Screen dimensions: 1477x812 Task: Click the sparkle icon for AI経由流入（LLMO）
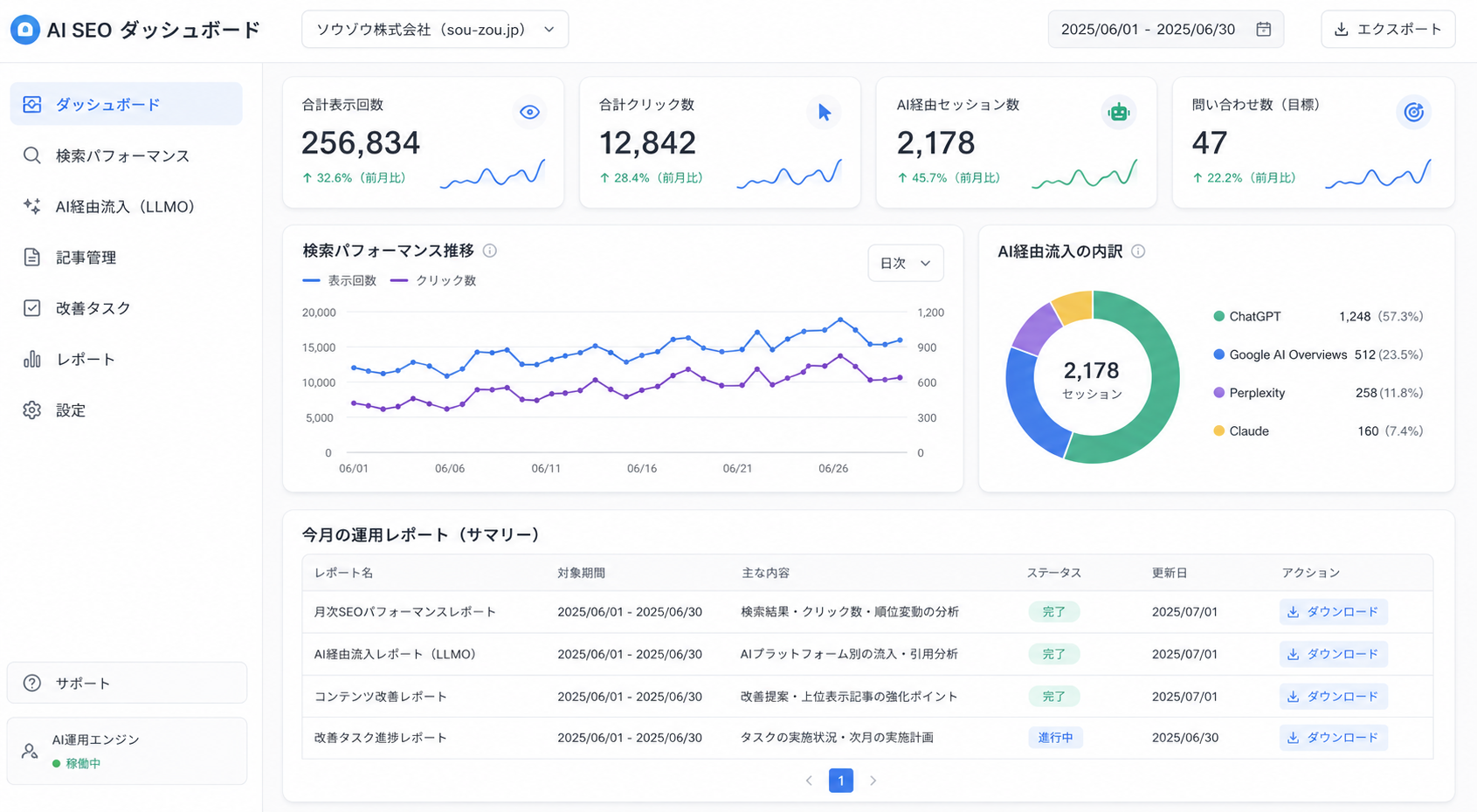32,206
